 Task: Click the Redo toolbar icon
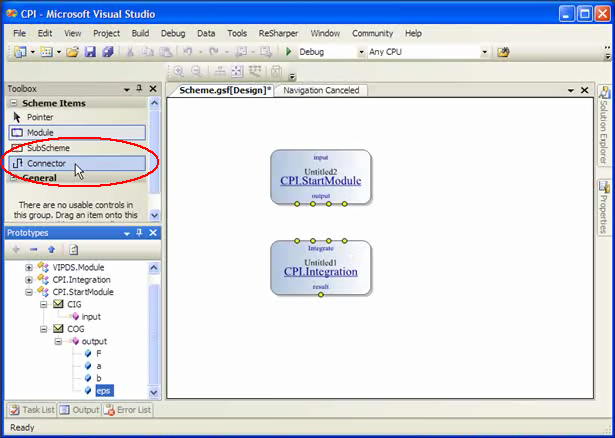click(213, 52)
